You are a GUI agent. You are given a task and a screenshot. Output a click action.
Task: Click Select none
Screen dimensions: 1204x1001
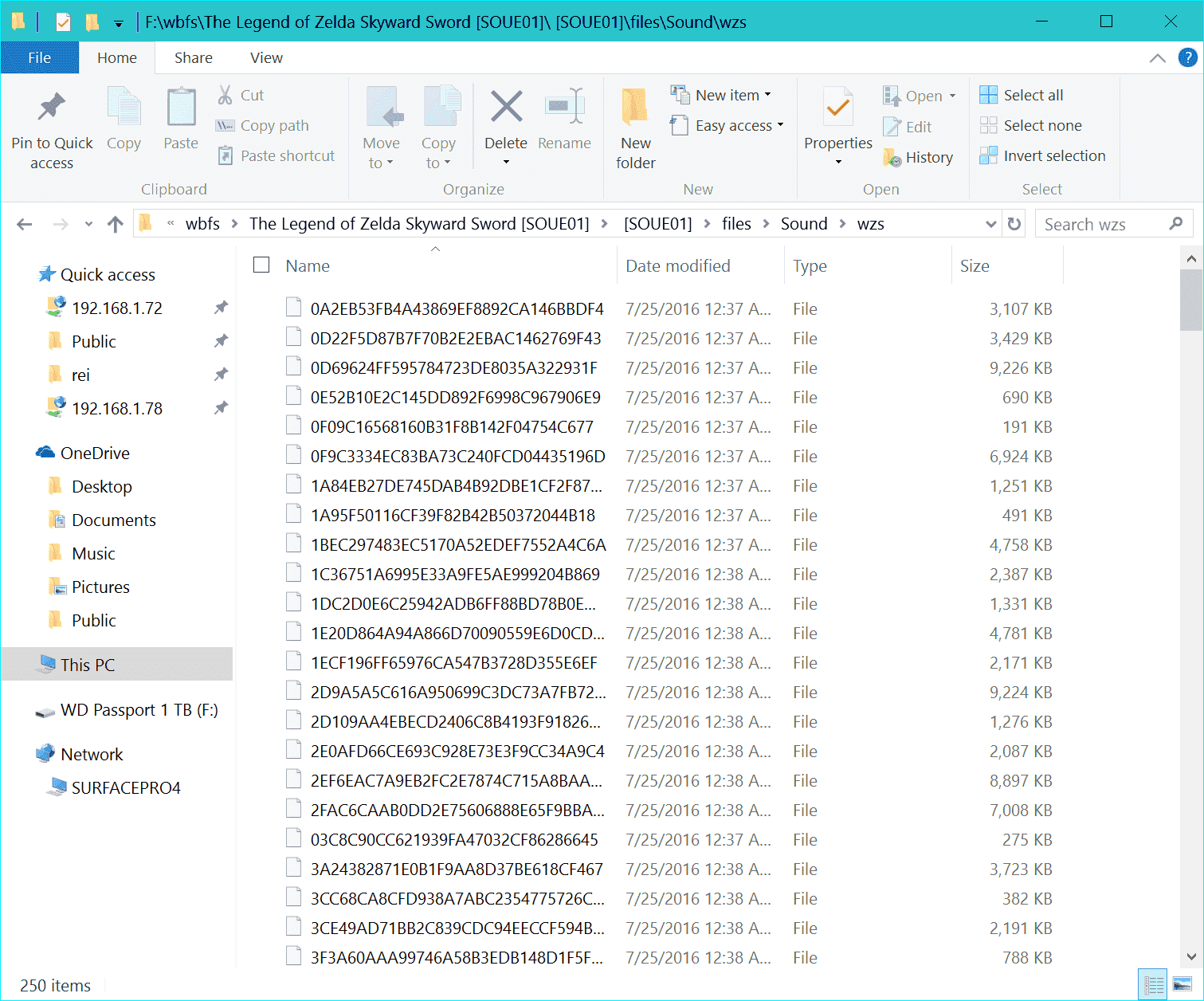click(1030, 125)
